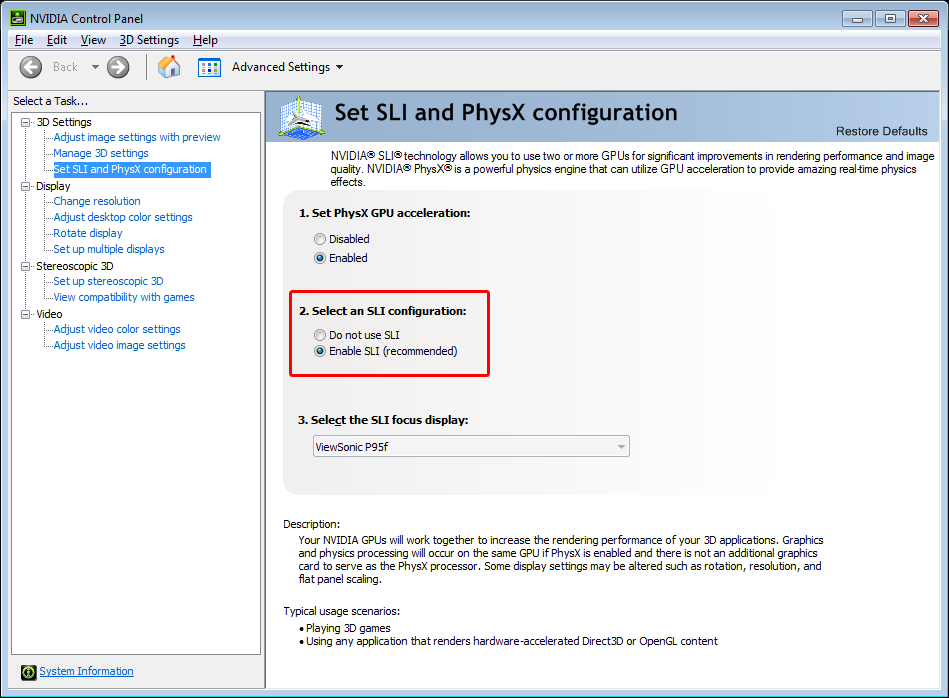Click the Back navigation arrow
This screenshot has height=698, width=949.
coord(30,66)
